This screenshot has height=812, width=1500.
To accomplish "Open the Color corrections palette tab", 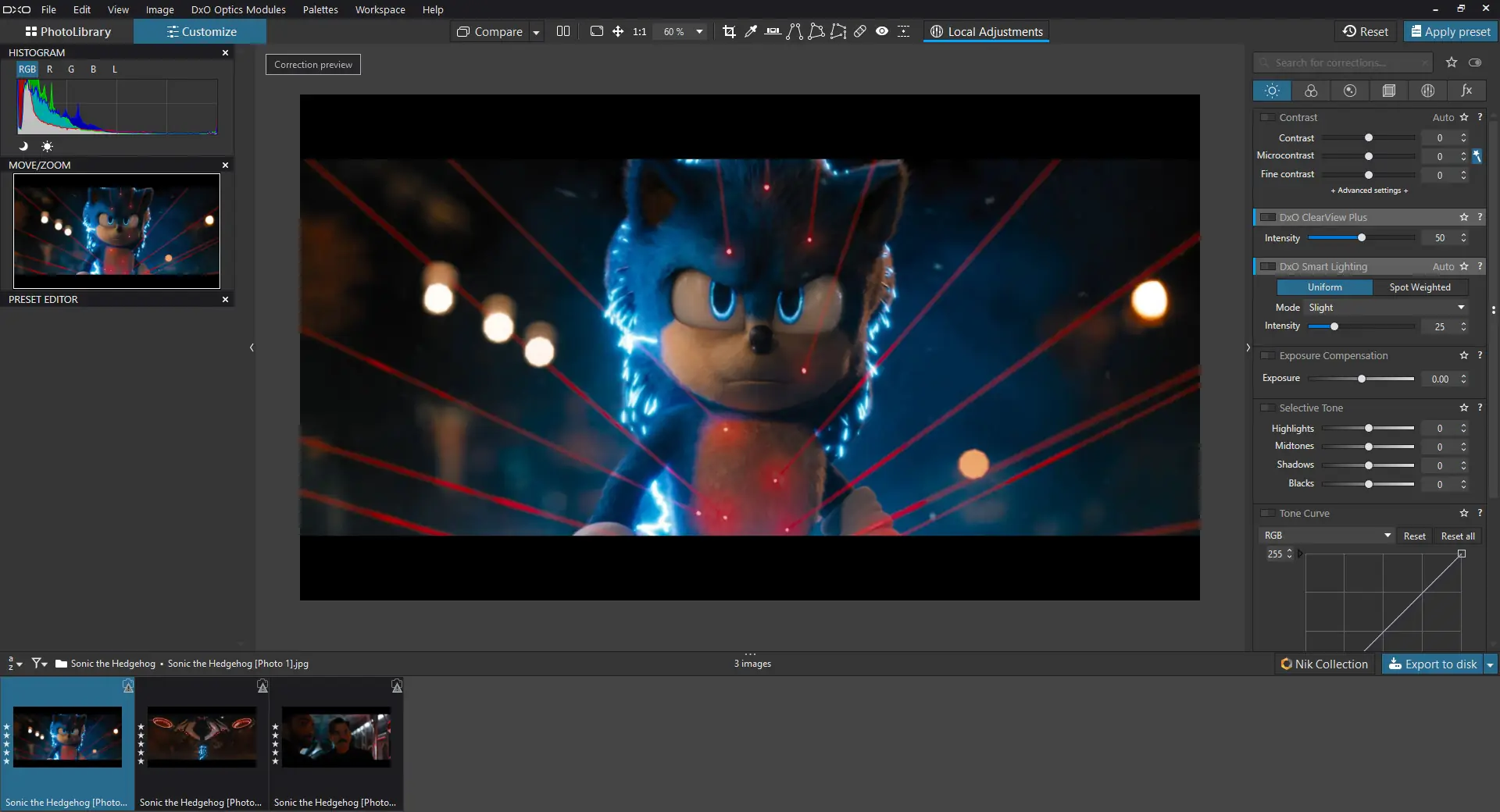I will [1311, 91].
